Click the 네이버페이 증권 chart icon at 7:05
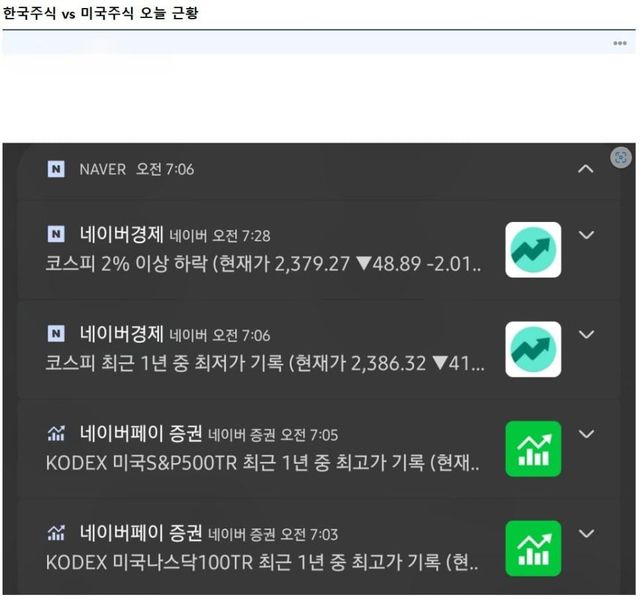This screenshot has height=603, width=640. [x=56, y=434]
